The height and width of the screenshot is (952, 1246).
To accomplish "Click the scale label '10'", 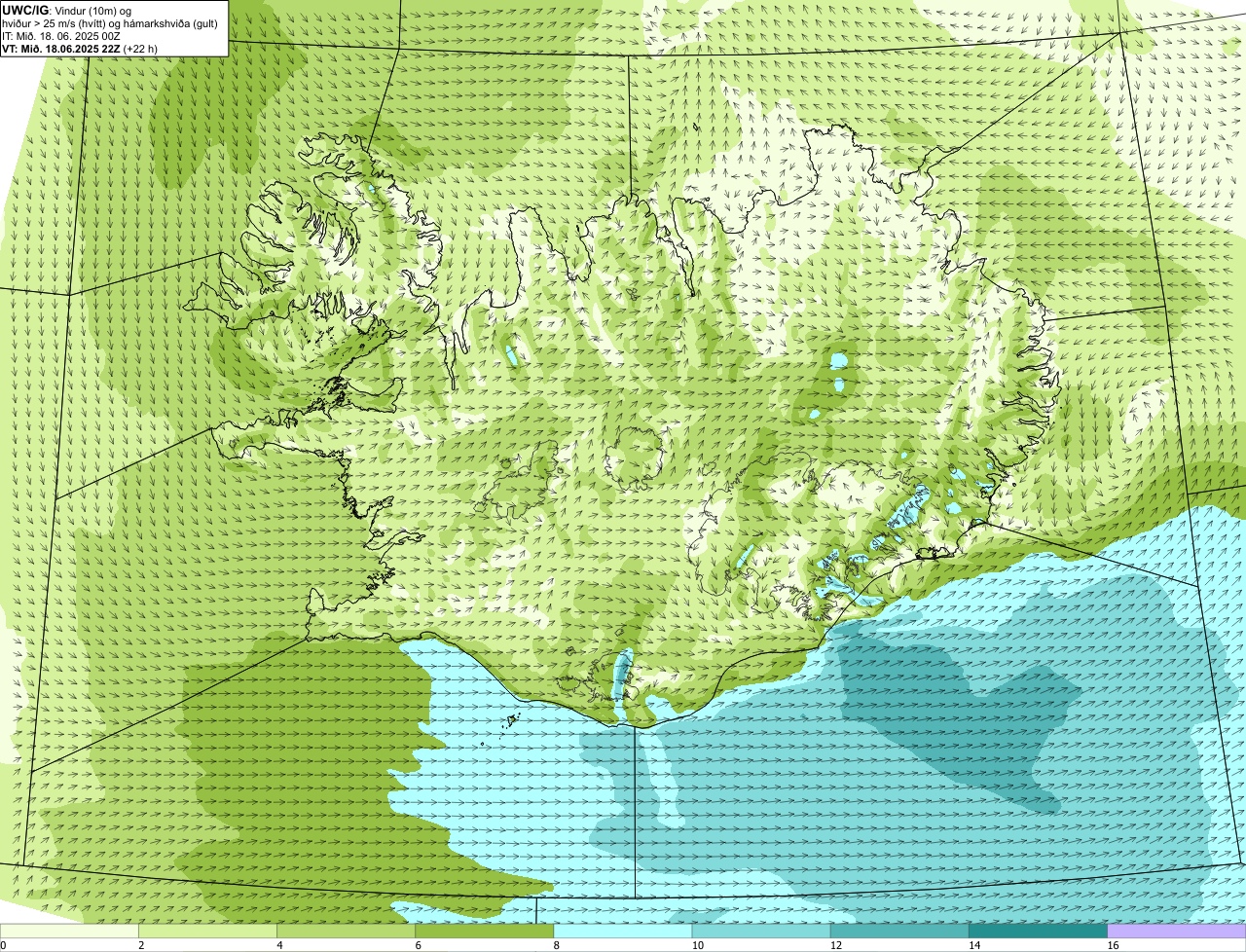I will tap(697, 945).
